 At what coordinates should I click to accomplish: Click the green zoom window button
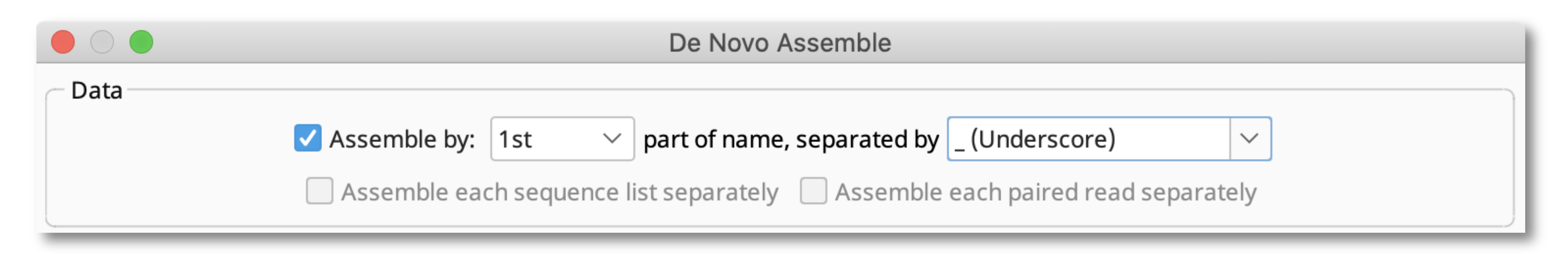pyautogui.click(x=141, y=42)
